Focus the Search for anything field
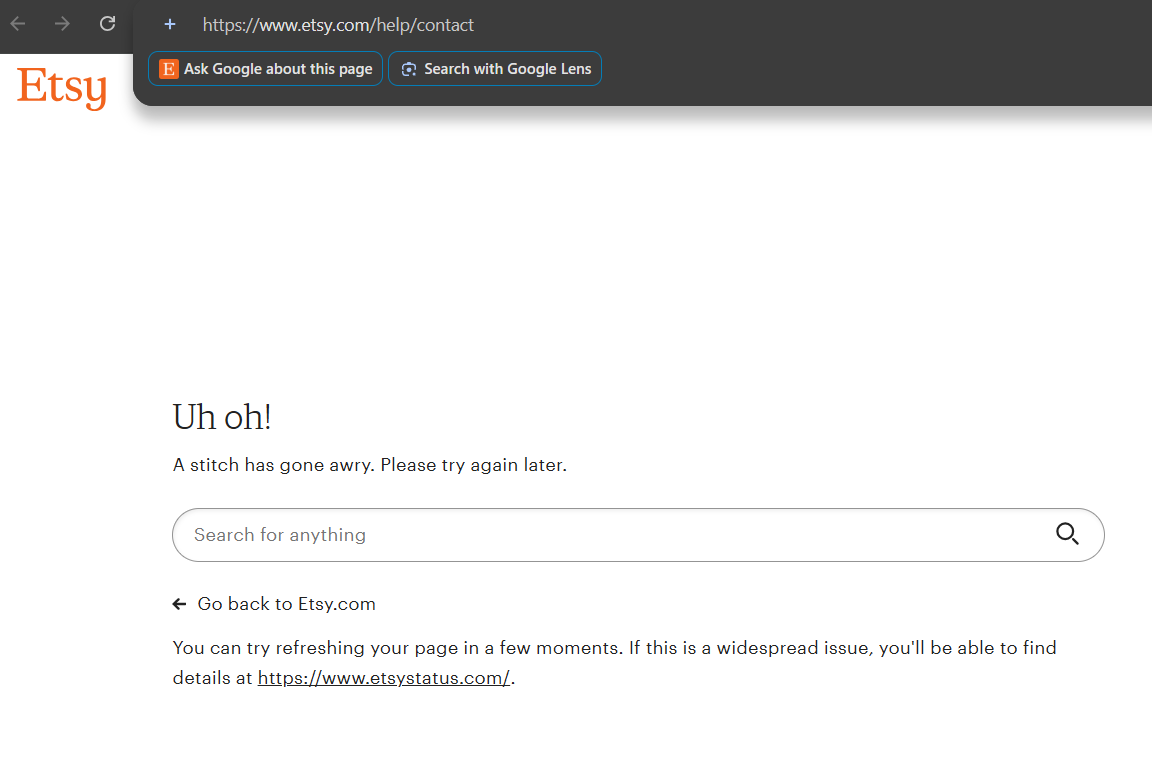The width and height of the screenshot is (1152, 781). click(x=638, y=535)
